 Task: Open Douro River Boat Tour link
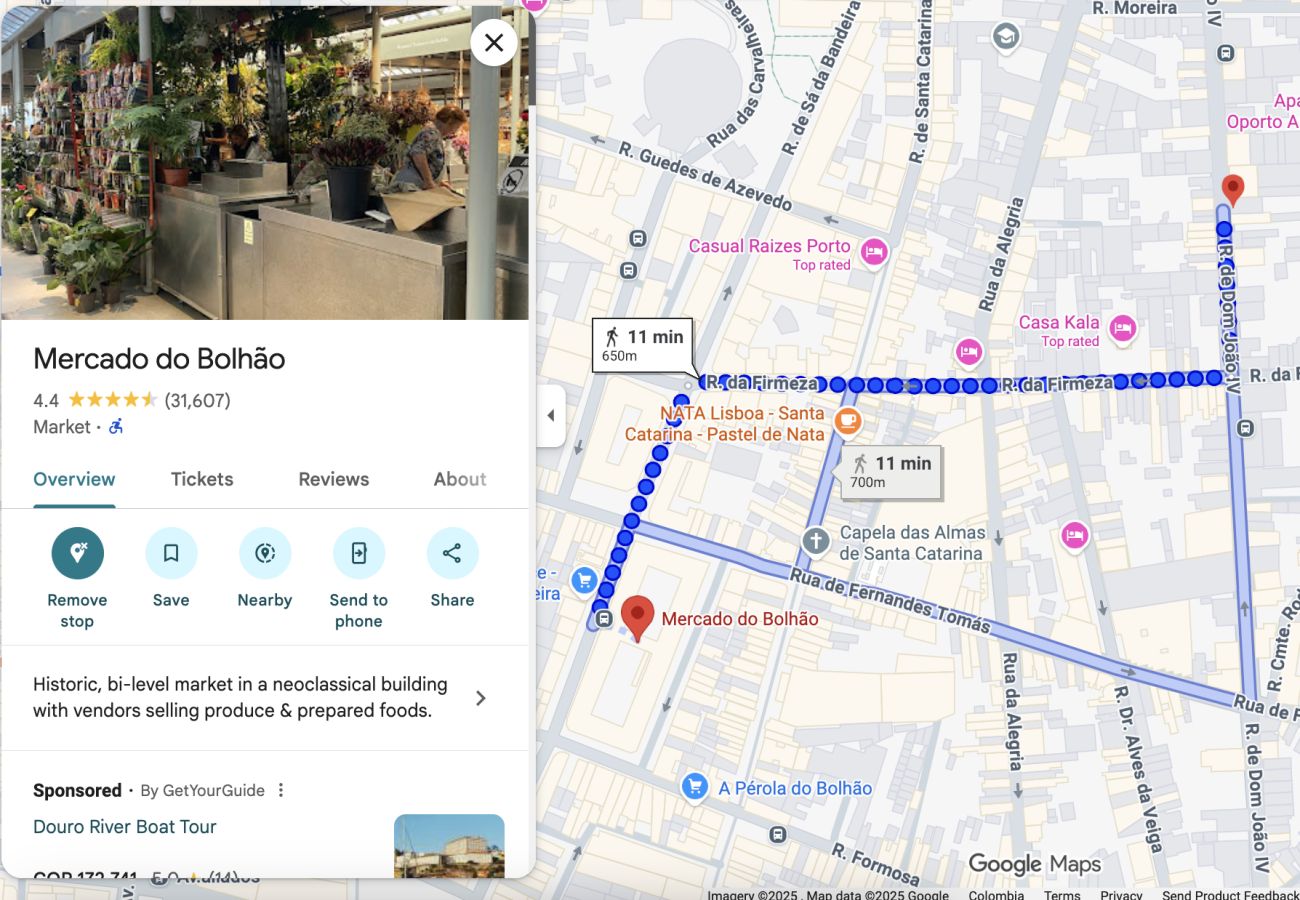(125, 827)
